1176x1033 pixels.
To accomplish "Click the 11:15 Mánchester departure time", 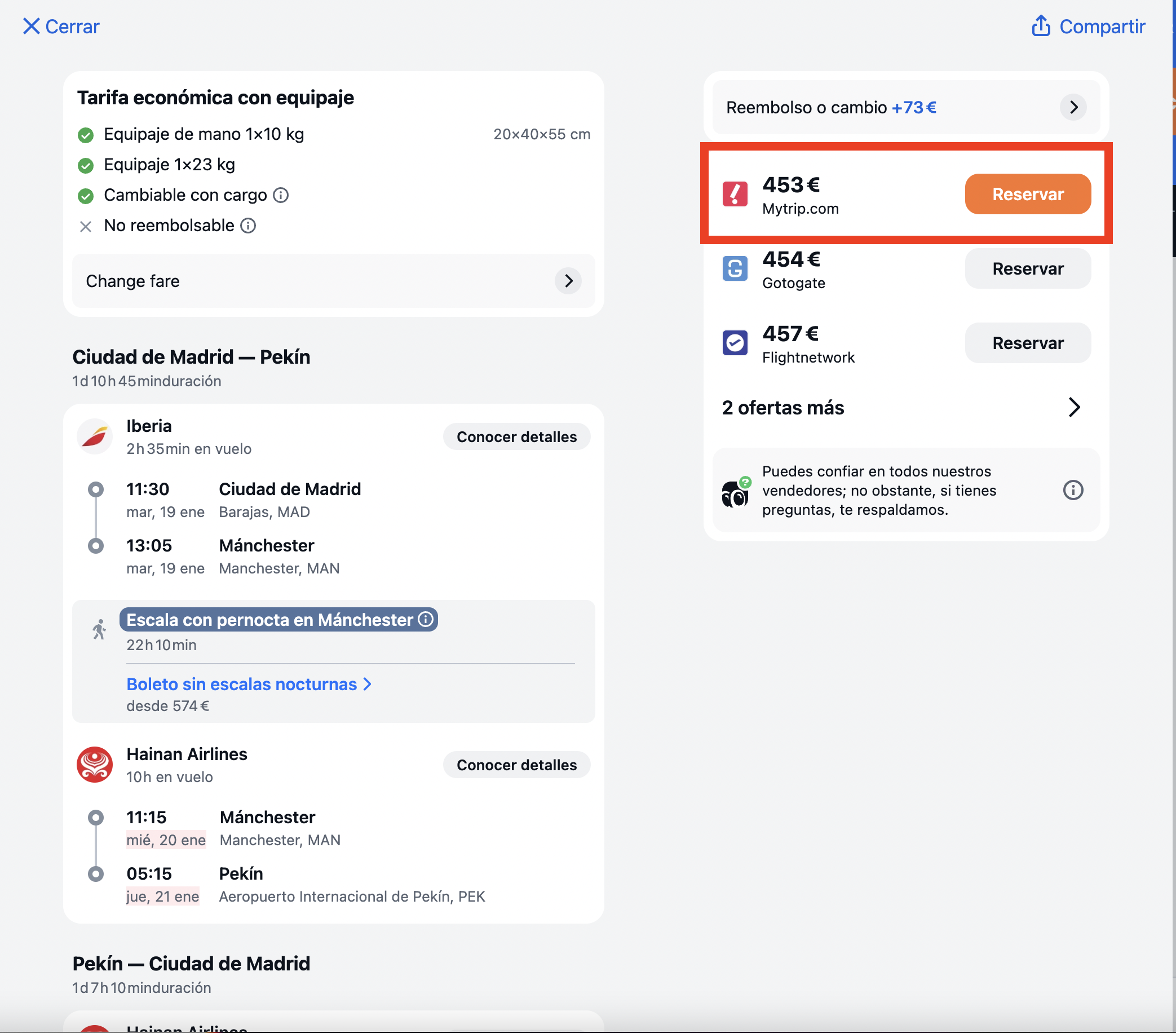I will (x=147, y=817).
